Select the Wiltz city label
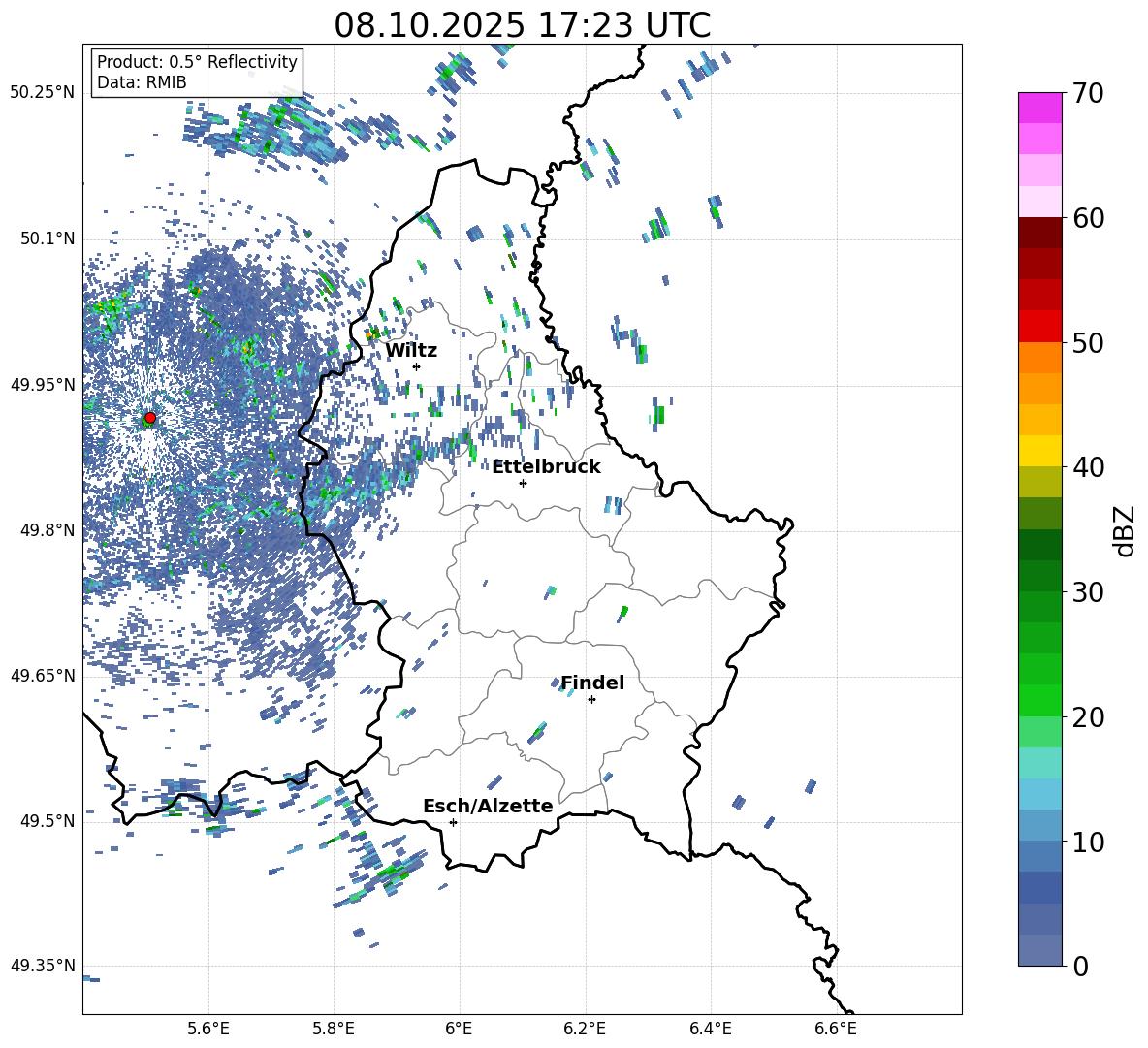This screenshot has width=1148, height=1048. 411,351
